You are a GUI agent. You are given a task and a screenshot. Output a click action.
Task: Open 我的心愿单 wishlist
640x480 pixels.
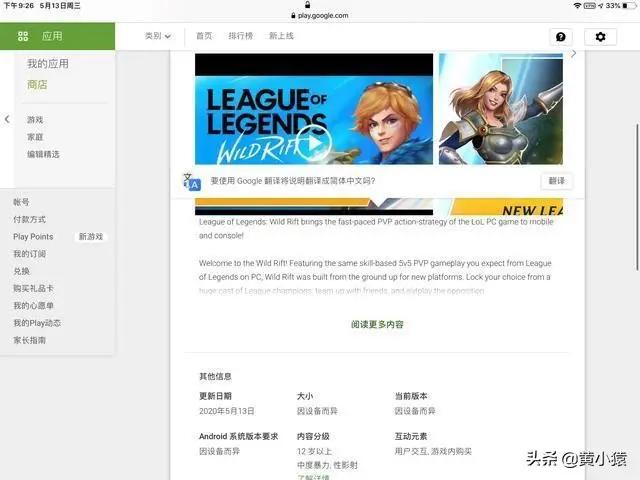[33, 306]
